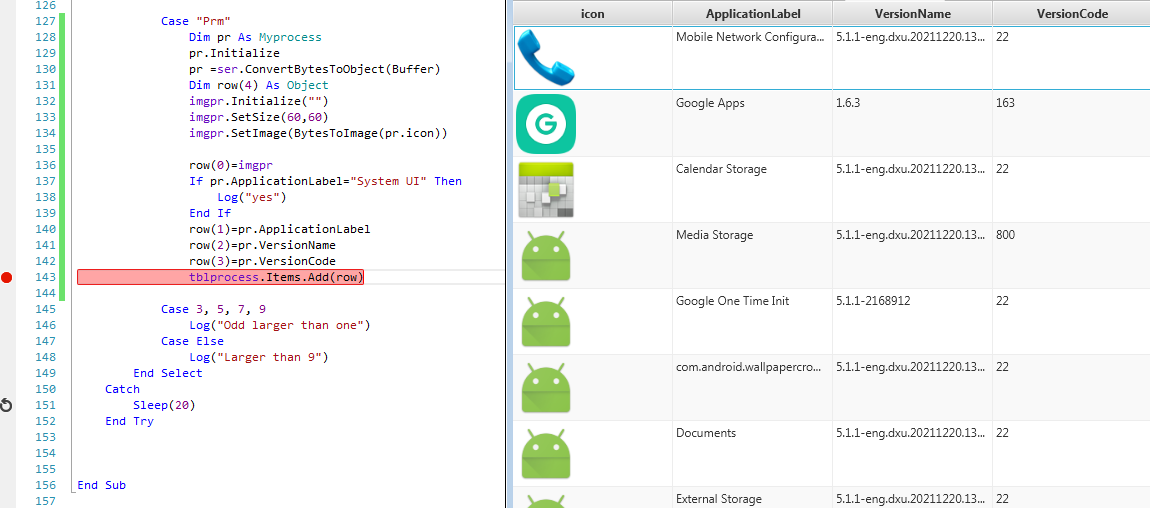Sort by the ApplicationLabel column header
The width and height of the screenshot is (1150, 508).
[752, 13]
